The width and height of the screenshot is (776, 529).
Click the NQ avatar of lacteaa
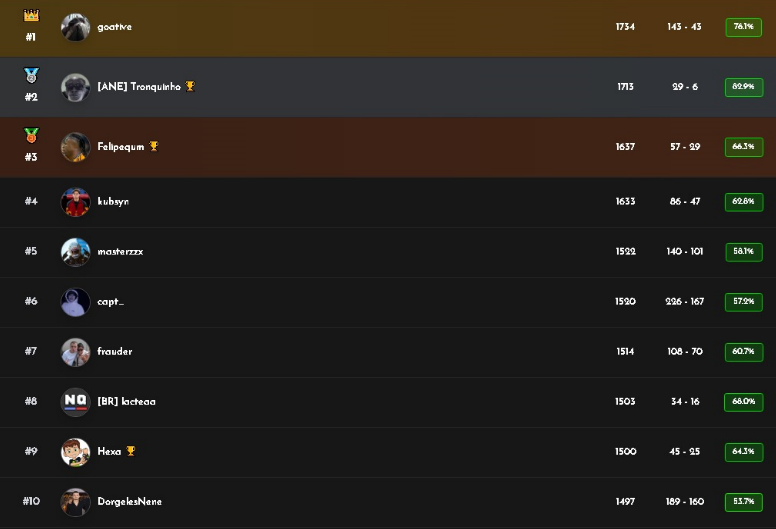click(x=75, y=402)
